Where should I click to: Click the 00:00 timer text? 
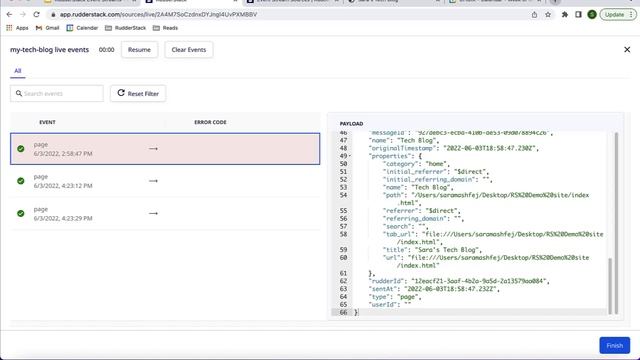pos(107,49)
